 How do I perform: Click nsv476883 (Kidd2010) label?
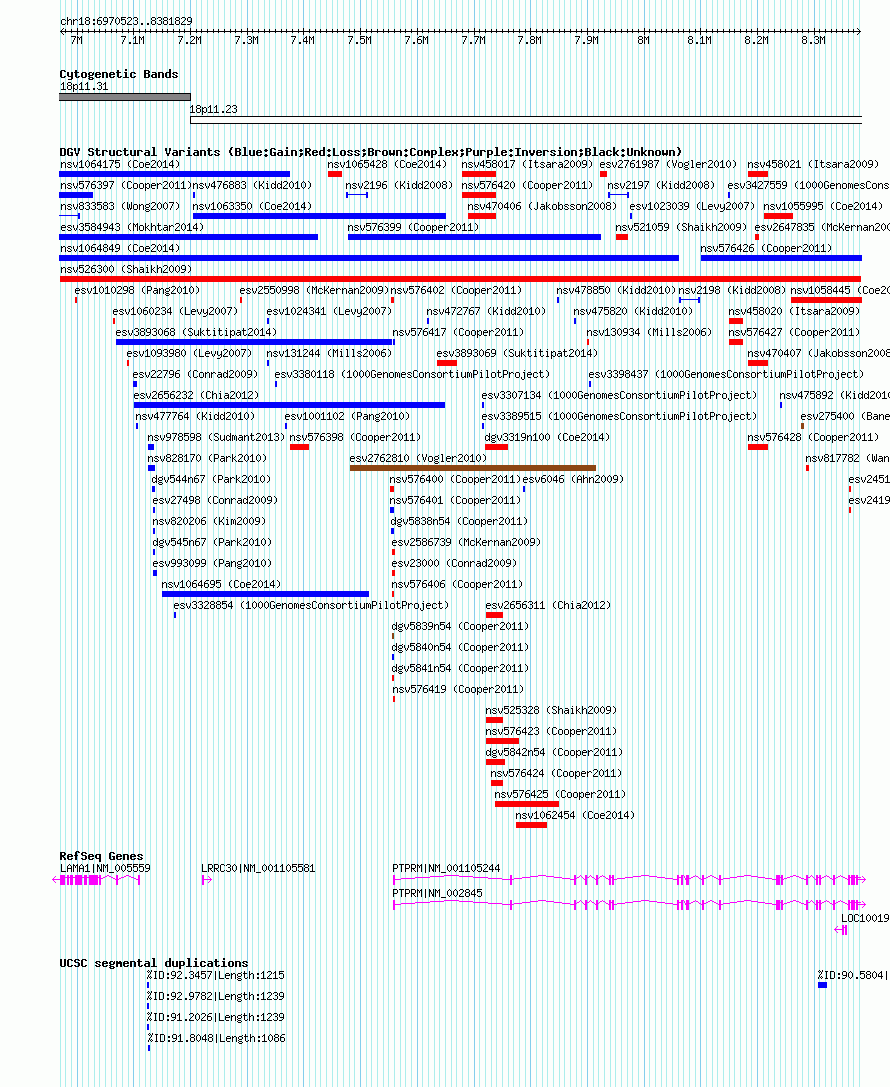tap(252, 185)
